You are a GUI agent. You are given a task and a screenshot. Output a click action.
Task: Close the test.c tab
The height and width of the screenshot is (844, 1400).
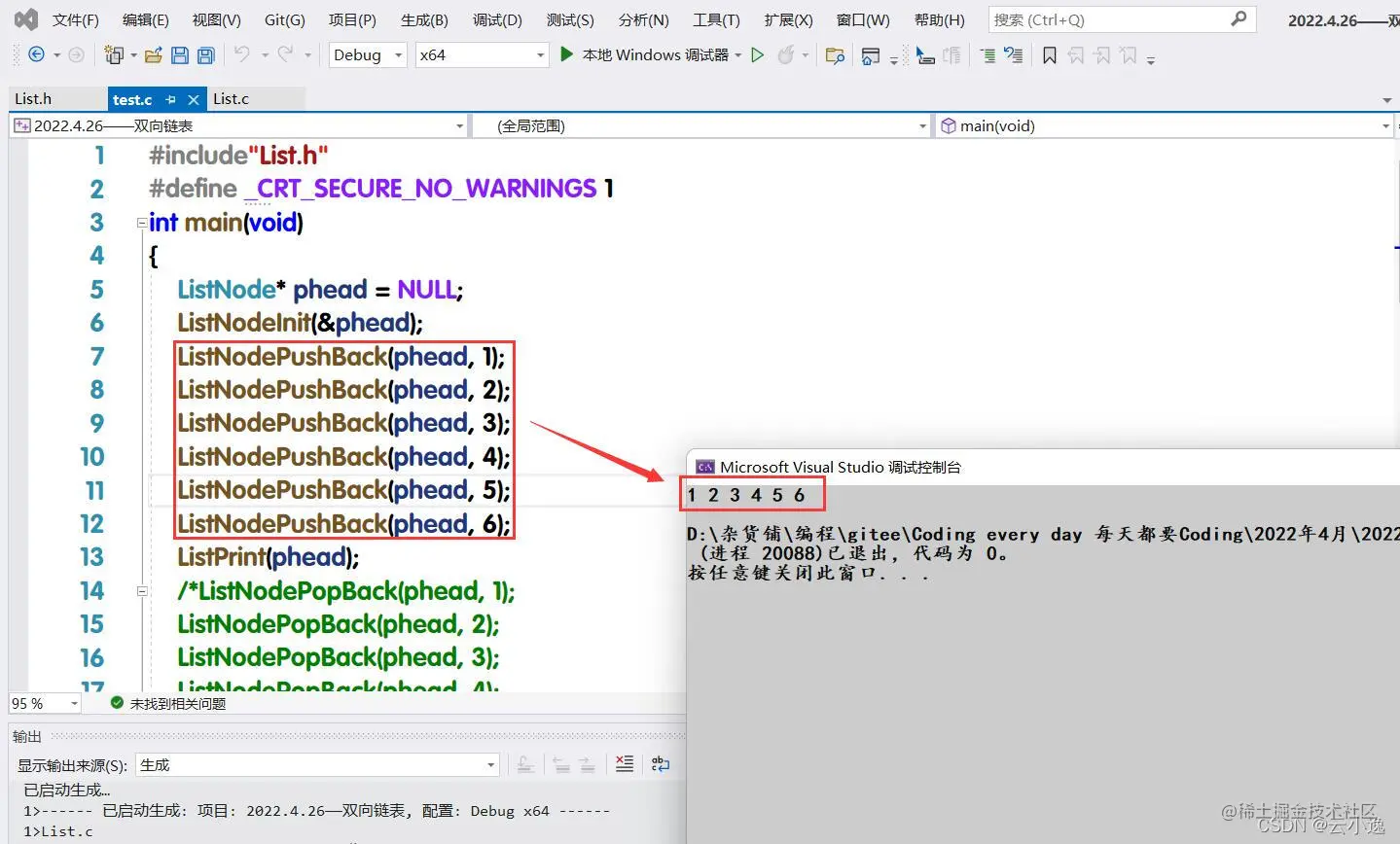pos(193,99)
